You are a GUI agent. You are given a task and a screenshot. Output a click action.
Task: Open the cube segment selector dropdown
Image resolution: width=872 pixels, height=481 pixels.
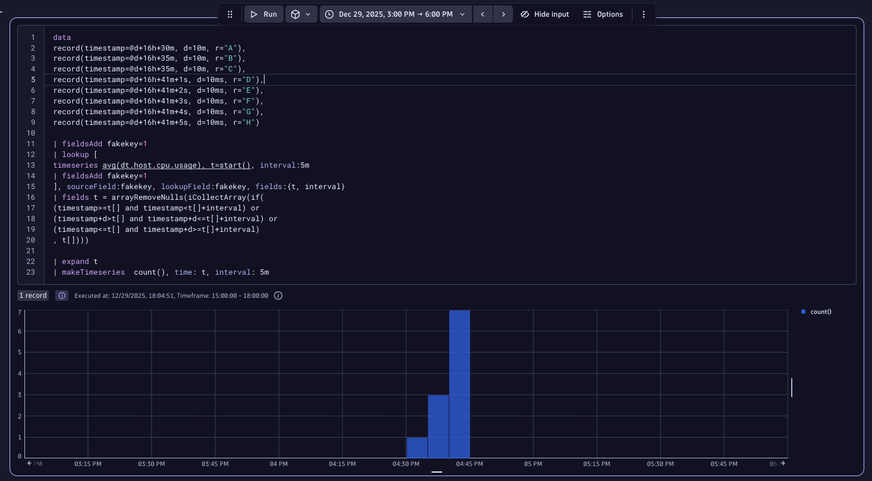[x=301, y=14]
